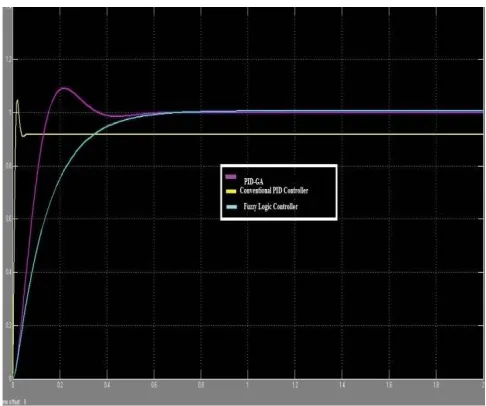Screen dimensions: 486x406
Task: Click the purple PID-GA curve's overshoot peak
Action: click(64, 88)
